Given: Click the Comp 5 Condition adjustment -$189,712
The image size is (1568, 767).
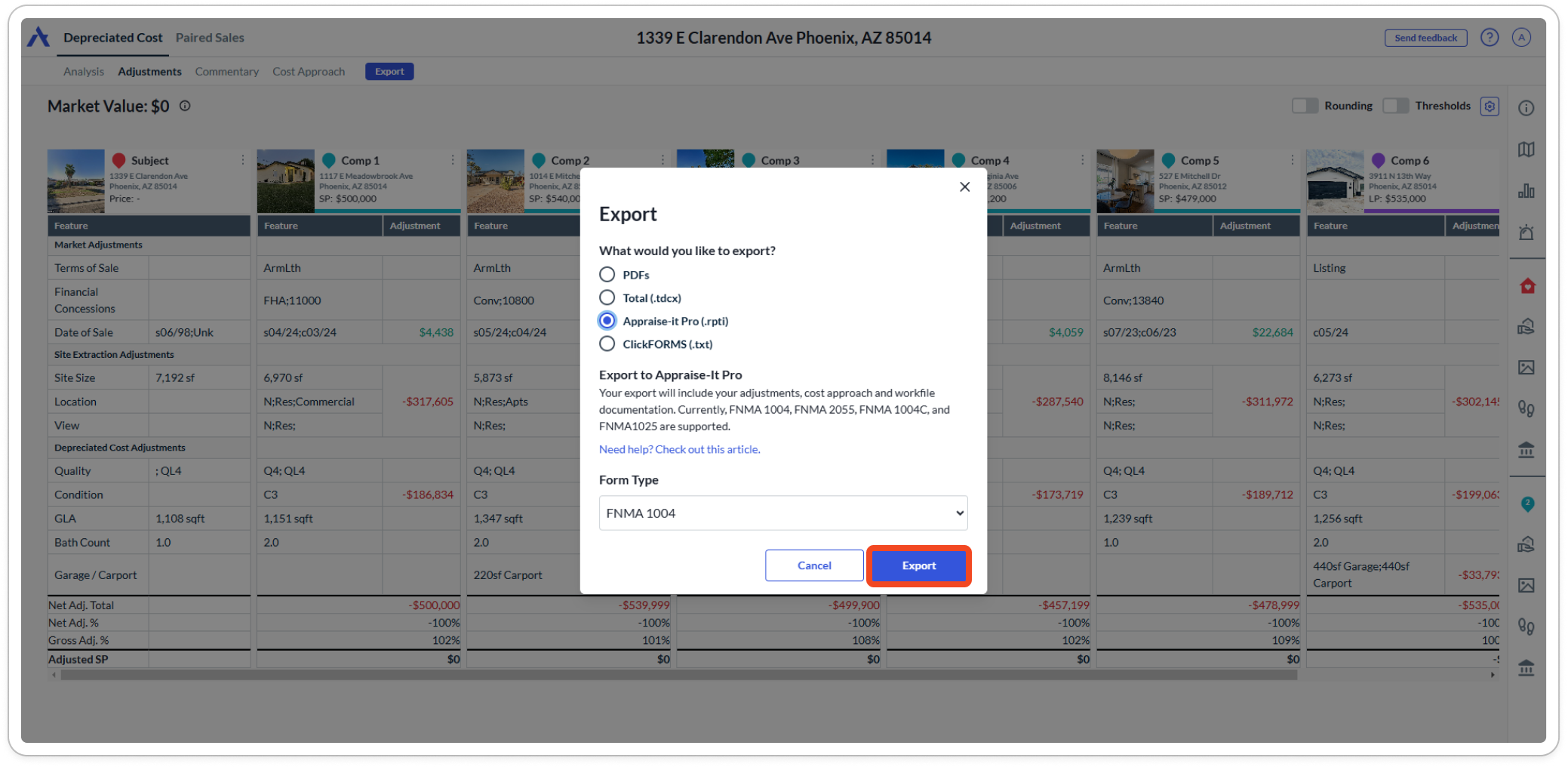Looking at the screenshot, I should pos(1267,494).
